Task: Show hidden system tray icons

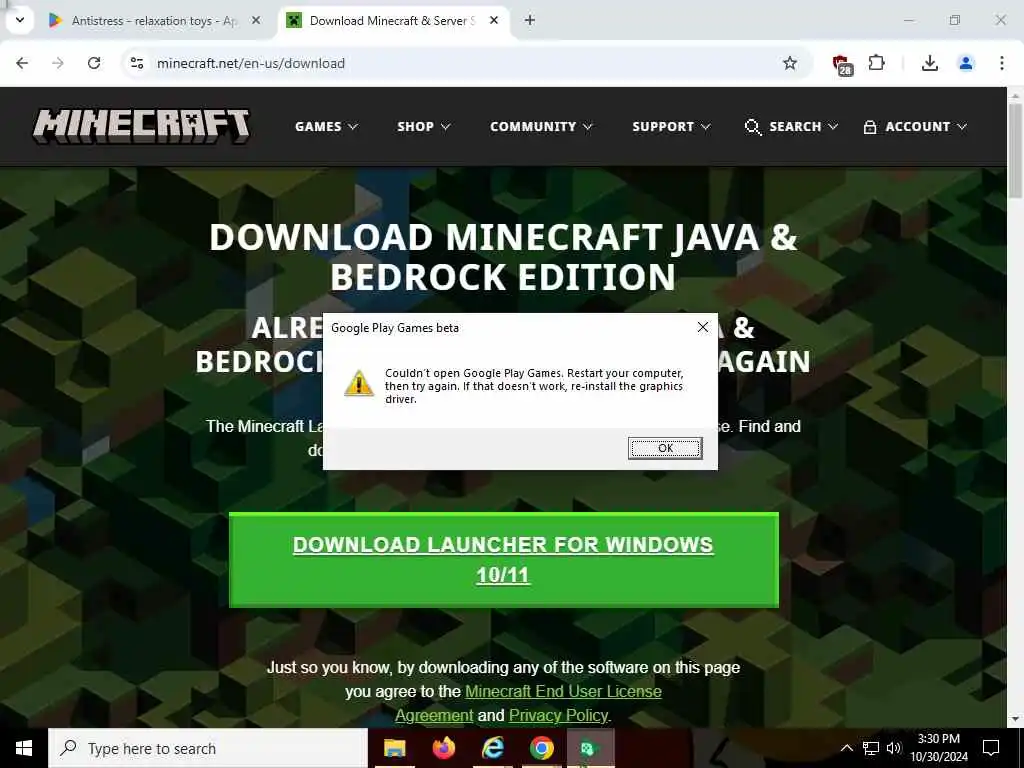Action: [x=846, y=748]
